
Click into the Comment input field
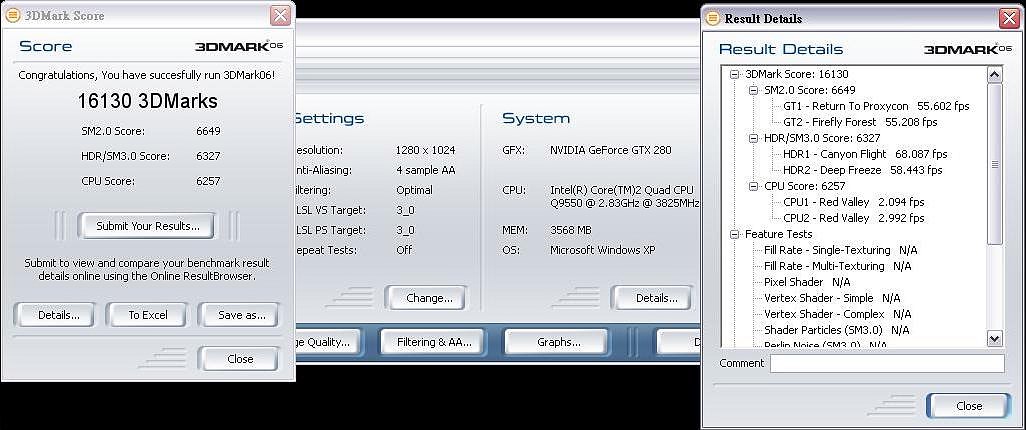(887, 363)
